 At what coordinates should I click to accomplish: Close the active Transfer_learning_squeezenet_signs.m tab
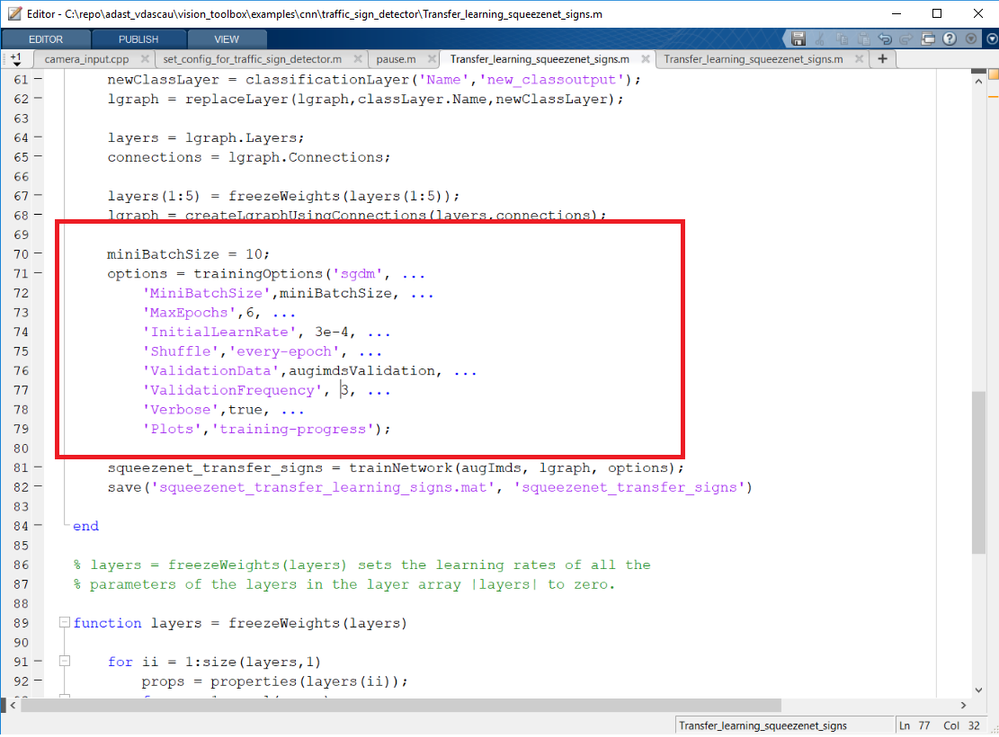[x=645, y=59]
